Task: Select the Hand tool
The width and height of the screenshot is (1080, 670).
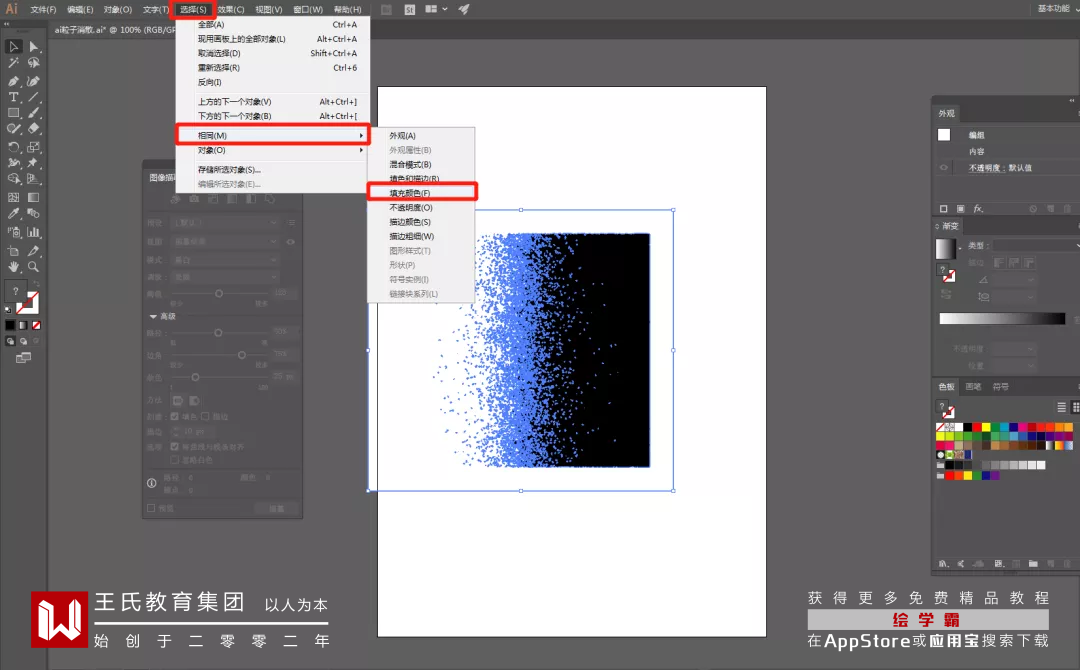Action: (13, 267)
